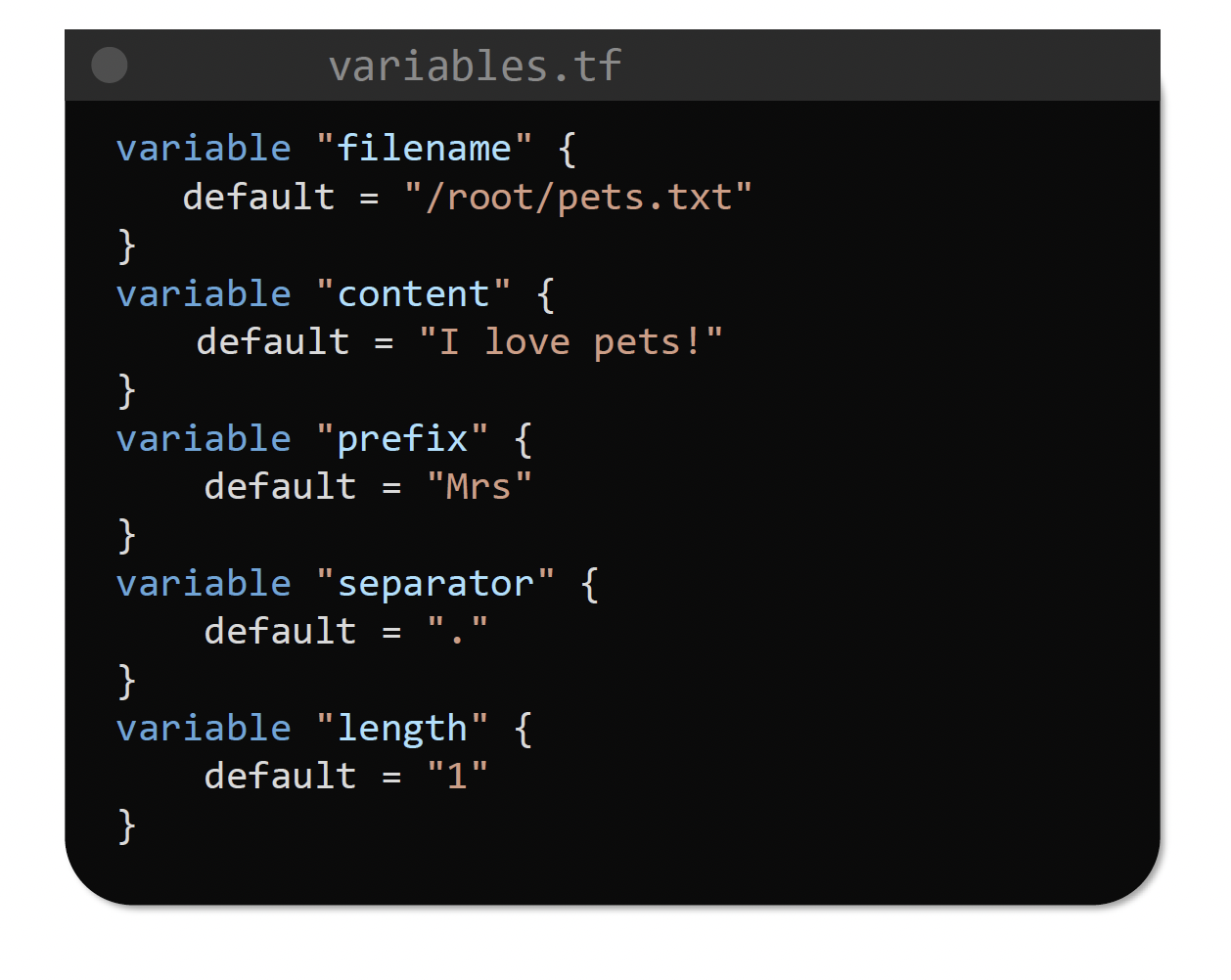Click the "/root/pets.txt" default value

(578, 198)
